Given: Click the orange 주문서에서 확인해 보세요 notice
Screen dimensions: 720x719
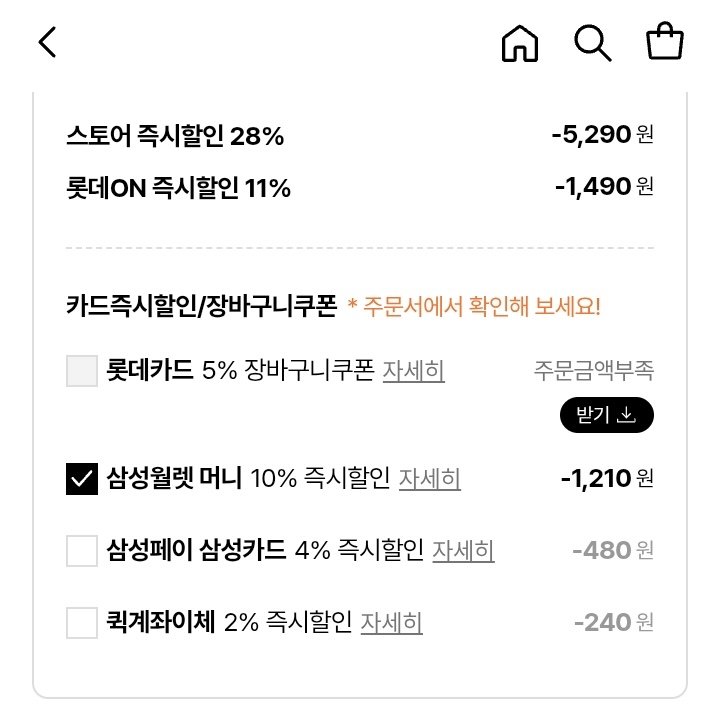Looking at the screenshot, I should pos(474,306).
